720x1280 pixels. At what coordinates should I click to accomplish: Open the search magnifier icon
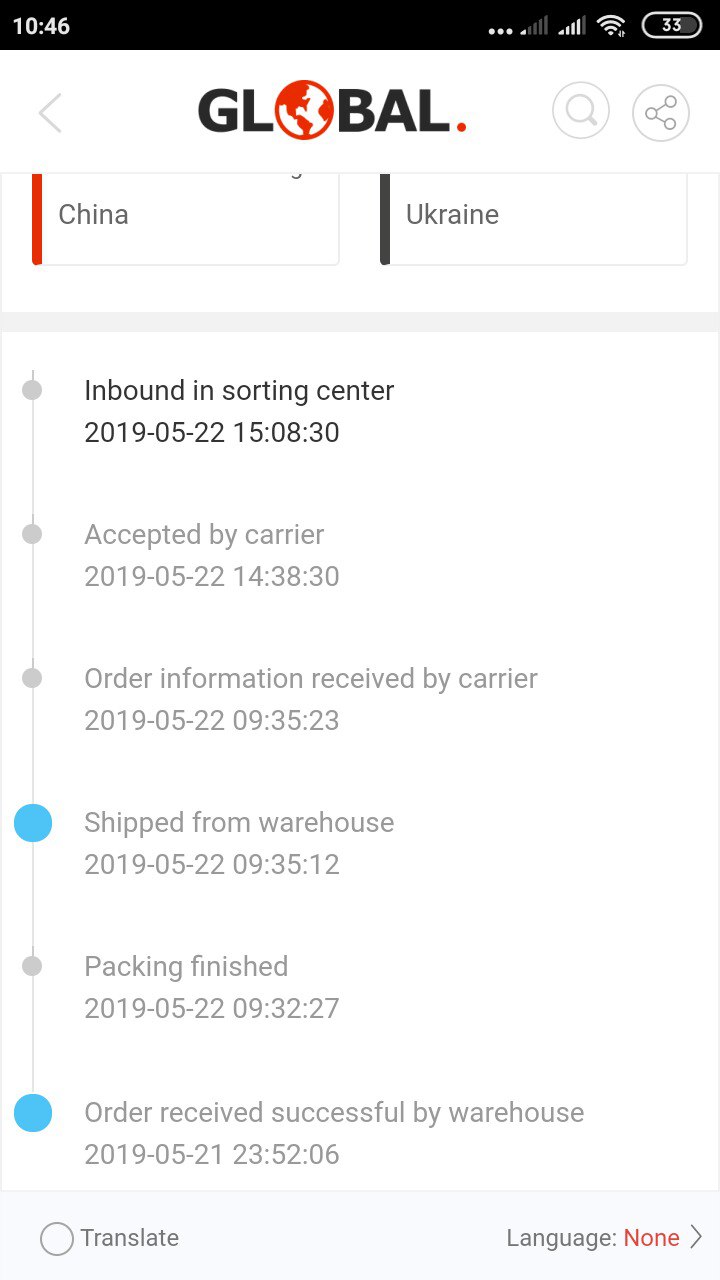click(581, 111)
